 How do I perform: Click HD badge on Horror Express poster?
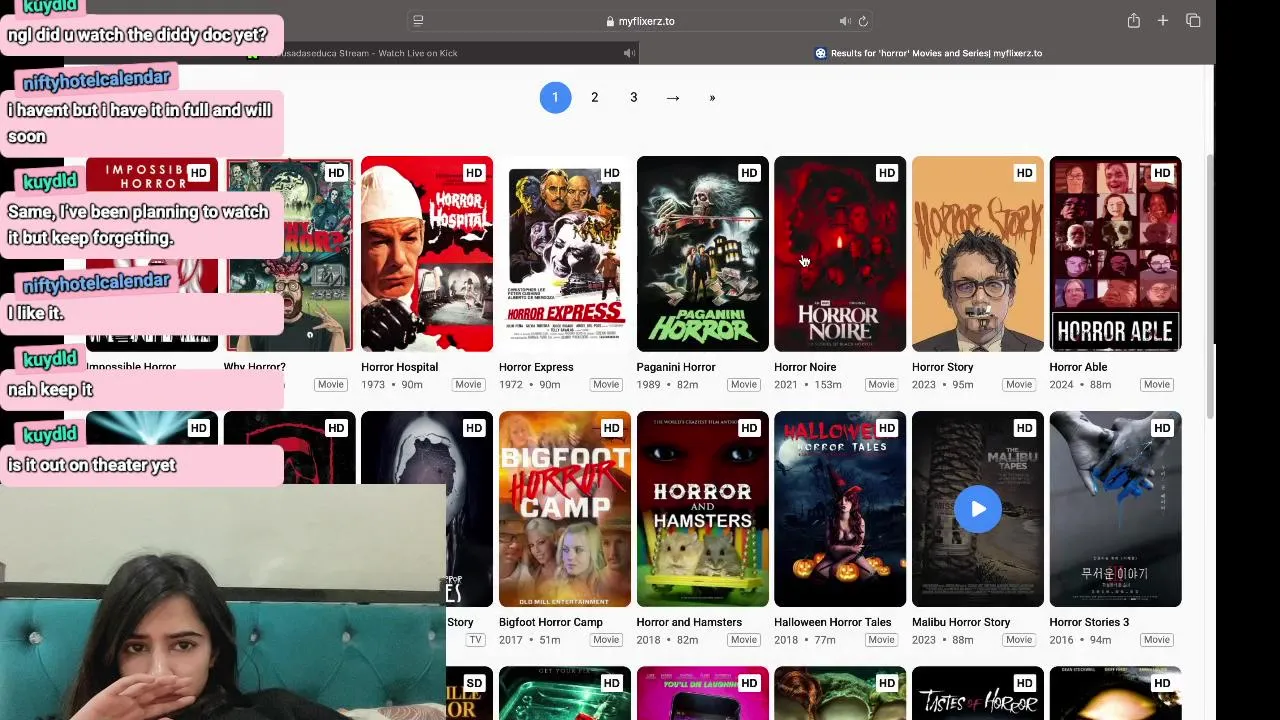pos(611,173)
